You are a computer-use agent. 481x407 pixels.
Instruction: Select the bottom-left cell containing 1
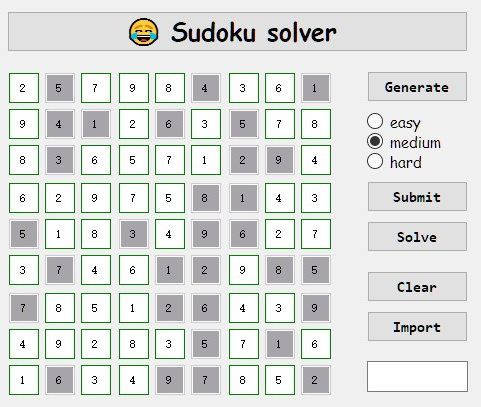click(x=24, y=380)
